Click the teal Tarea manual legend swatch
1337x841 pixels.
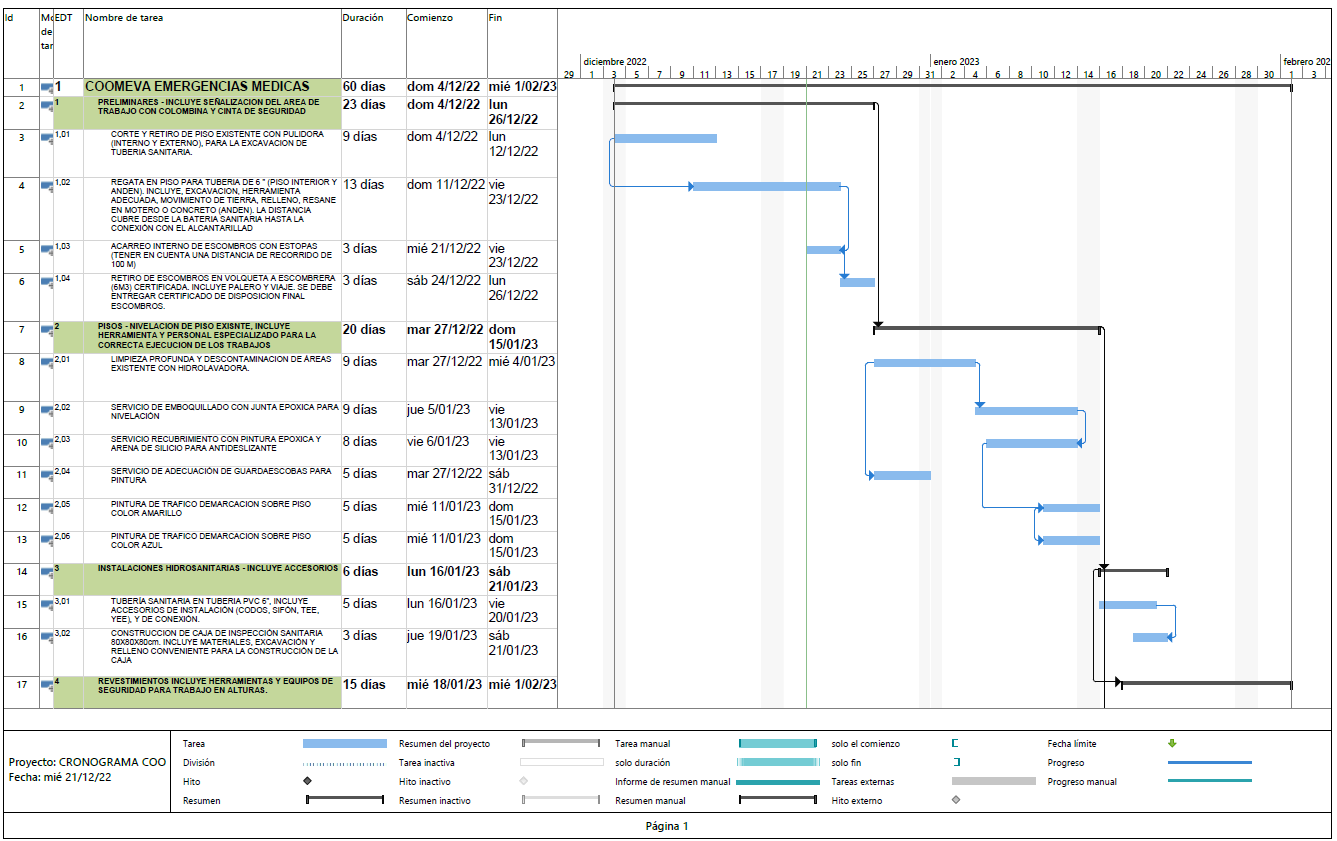[x=778, y=743]
